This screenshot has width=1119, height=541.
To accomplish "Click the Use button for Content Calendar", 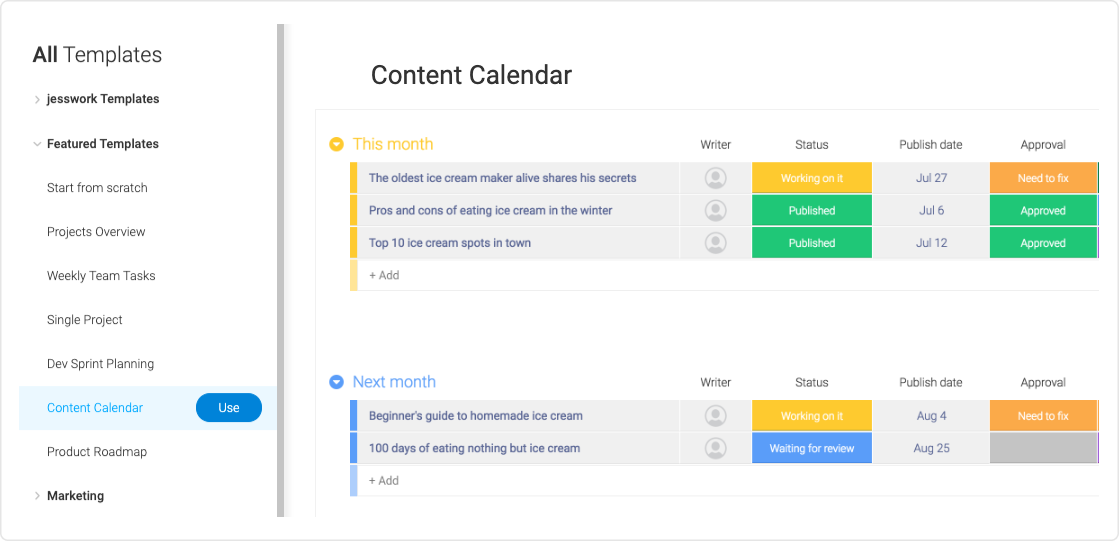I will point(228,408).
